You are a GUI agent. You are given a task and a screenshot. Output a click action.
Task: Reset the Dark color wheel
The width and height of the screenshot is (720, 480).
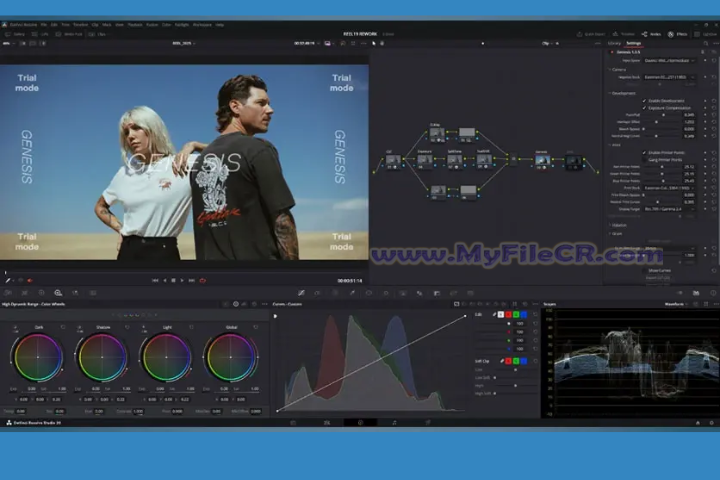[63, 327]
